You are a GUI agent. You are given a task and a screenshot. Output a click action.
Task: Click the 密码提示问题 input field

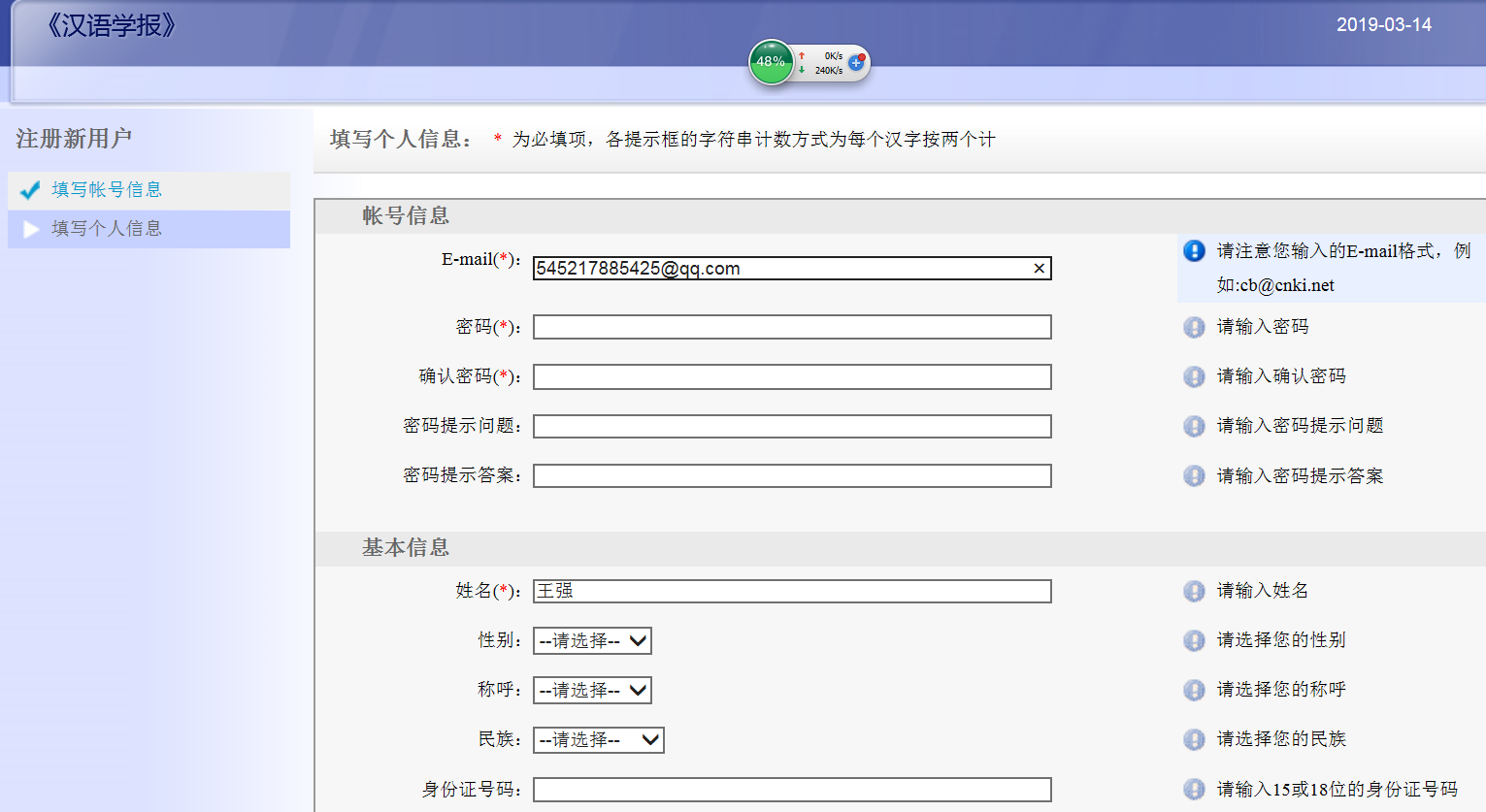point(791,427)
